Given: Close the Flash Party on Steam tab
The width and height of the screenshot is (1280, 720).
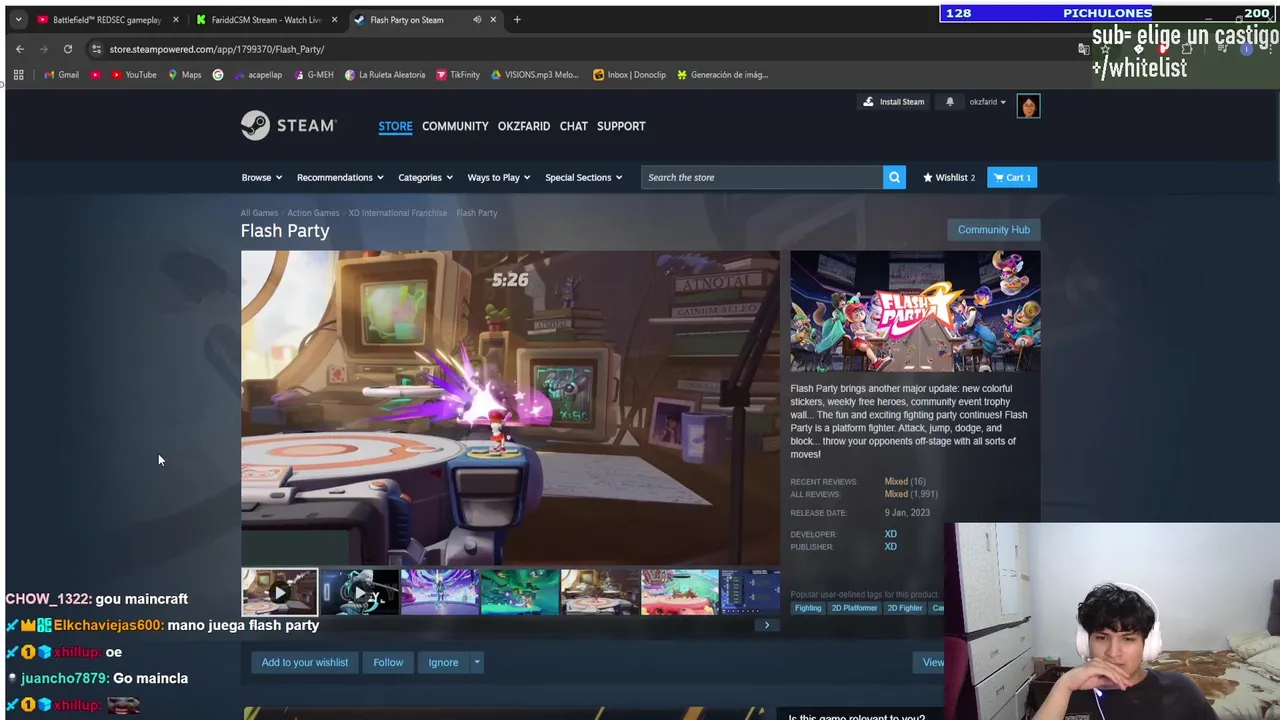Looking at the screenshot, I should [x=493, y=19].
